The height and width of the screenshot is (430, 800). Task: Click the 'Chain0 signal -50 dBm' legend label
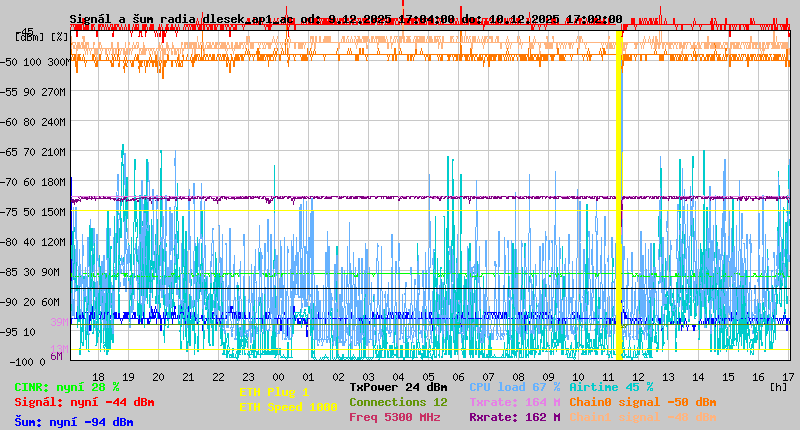[x=643, y=402]
